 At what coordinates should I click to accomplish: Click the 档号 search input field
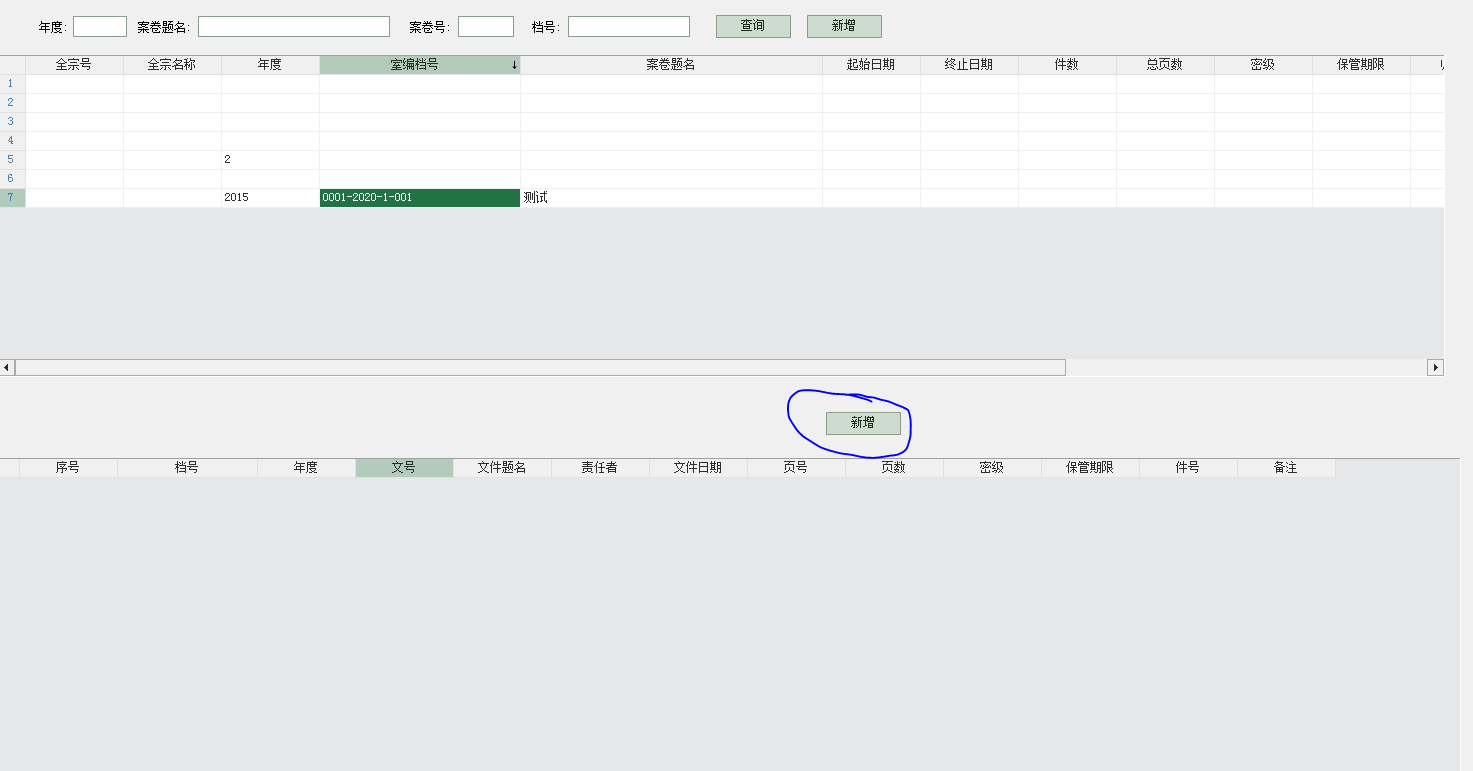628,26
